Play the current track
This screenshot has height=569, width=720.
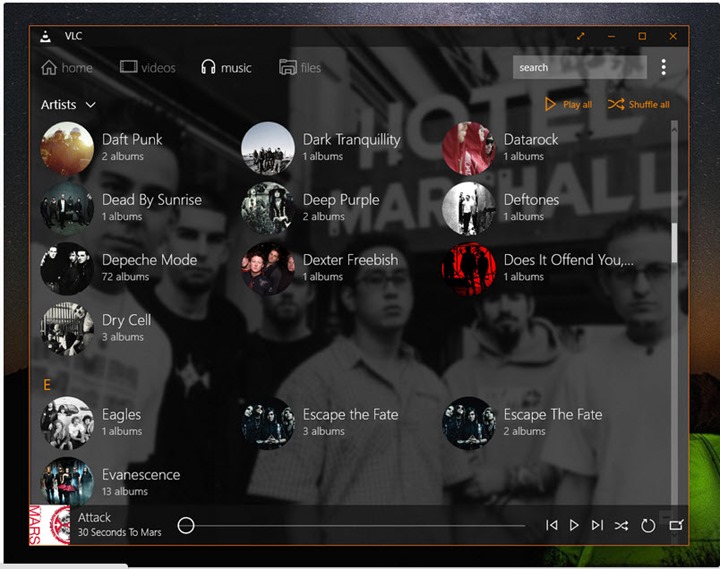pyautogui.click(x=574, y=525)
